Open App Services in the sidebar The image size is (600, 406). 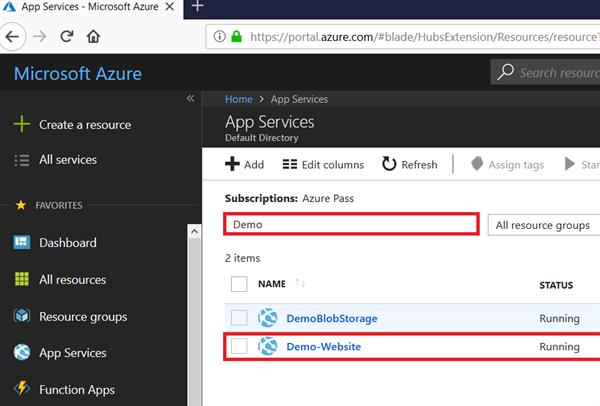point(72,353)
